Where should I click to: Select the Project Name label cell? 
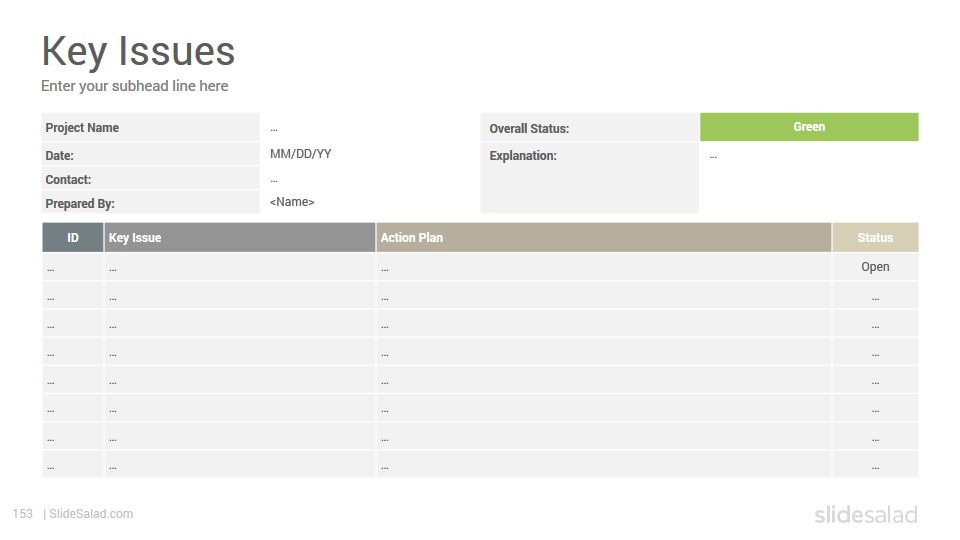[151, 127]
